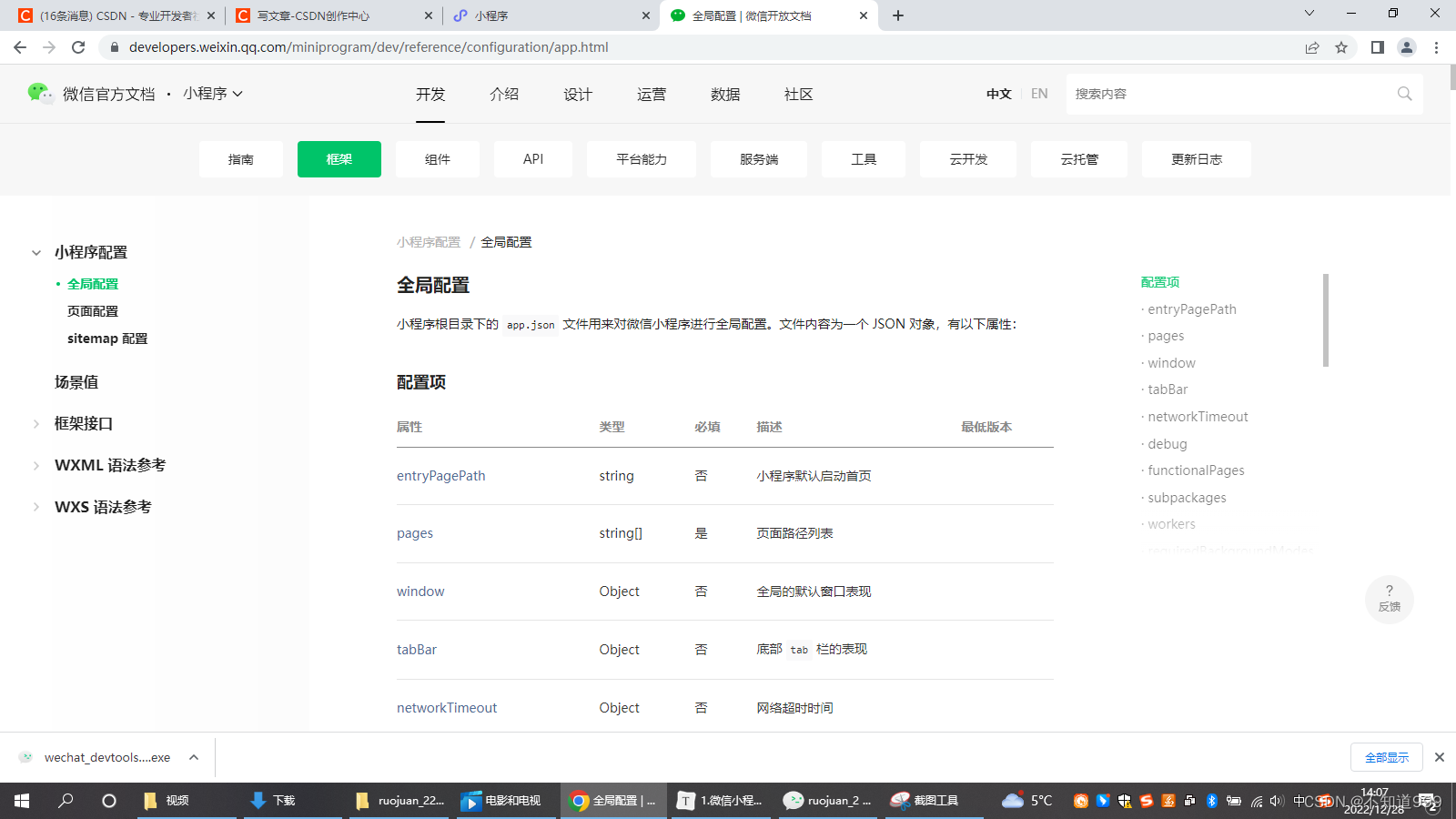This screenshot has width=1456, height=819.
Task: Open the API sub-navigation tab
Action: (533, 159)
